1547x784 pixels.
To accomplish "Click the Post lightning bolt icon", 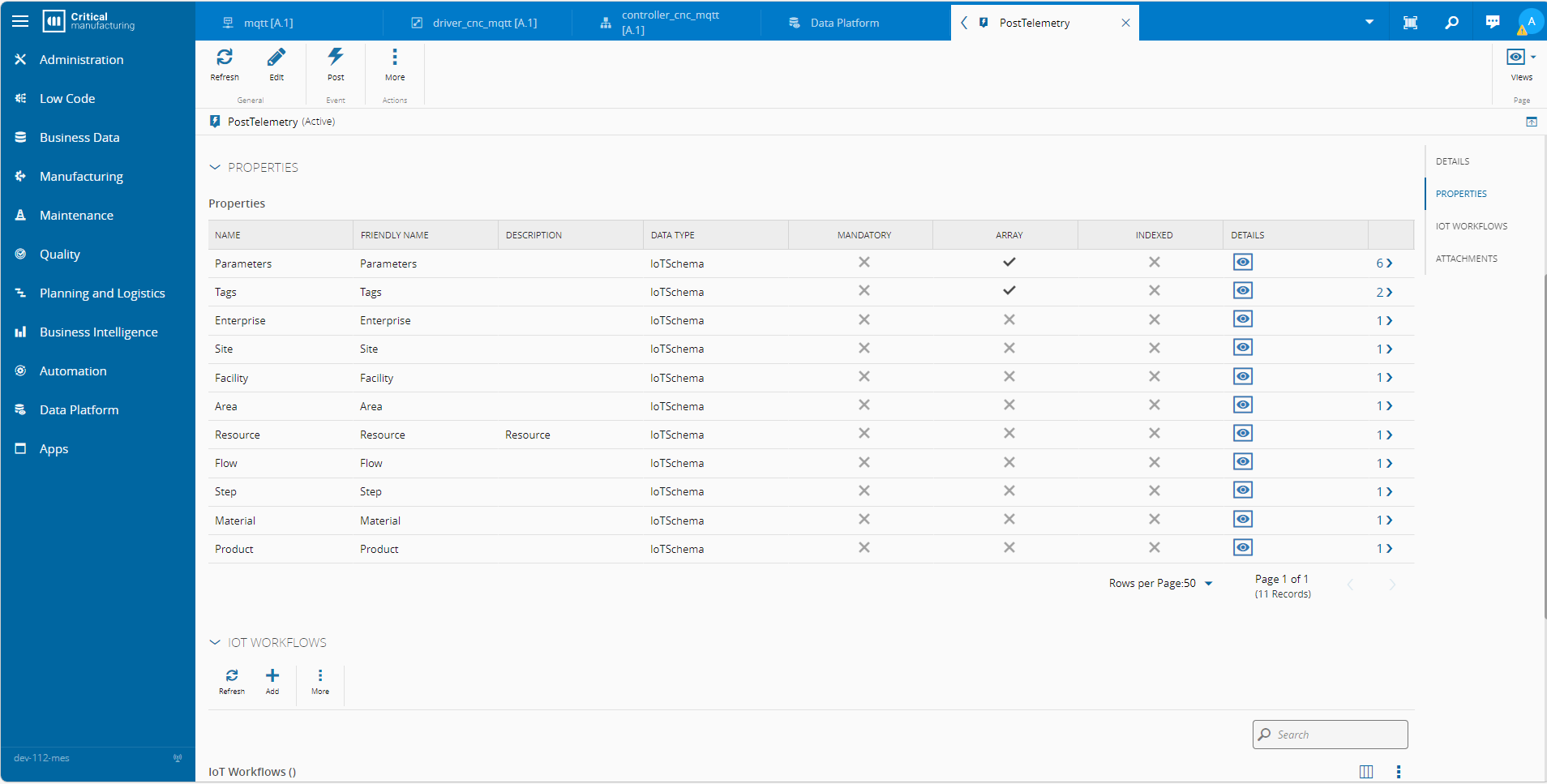I will coord(336,58).
